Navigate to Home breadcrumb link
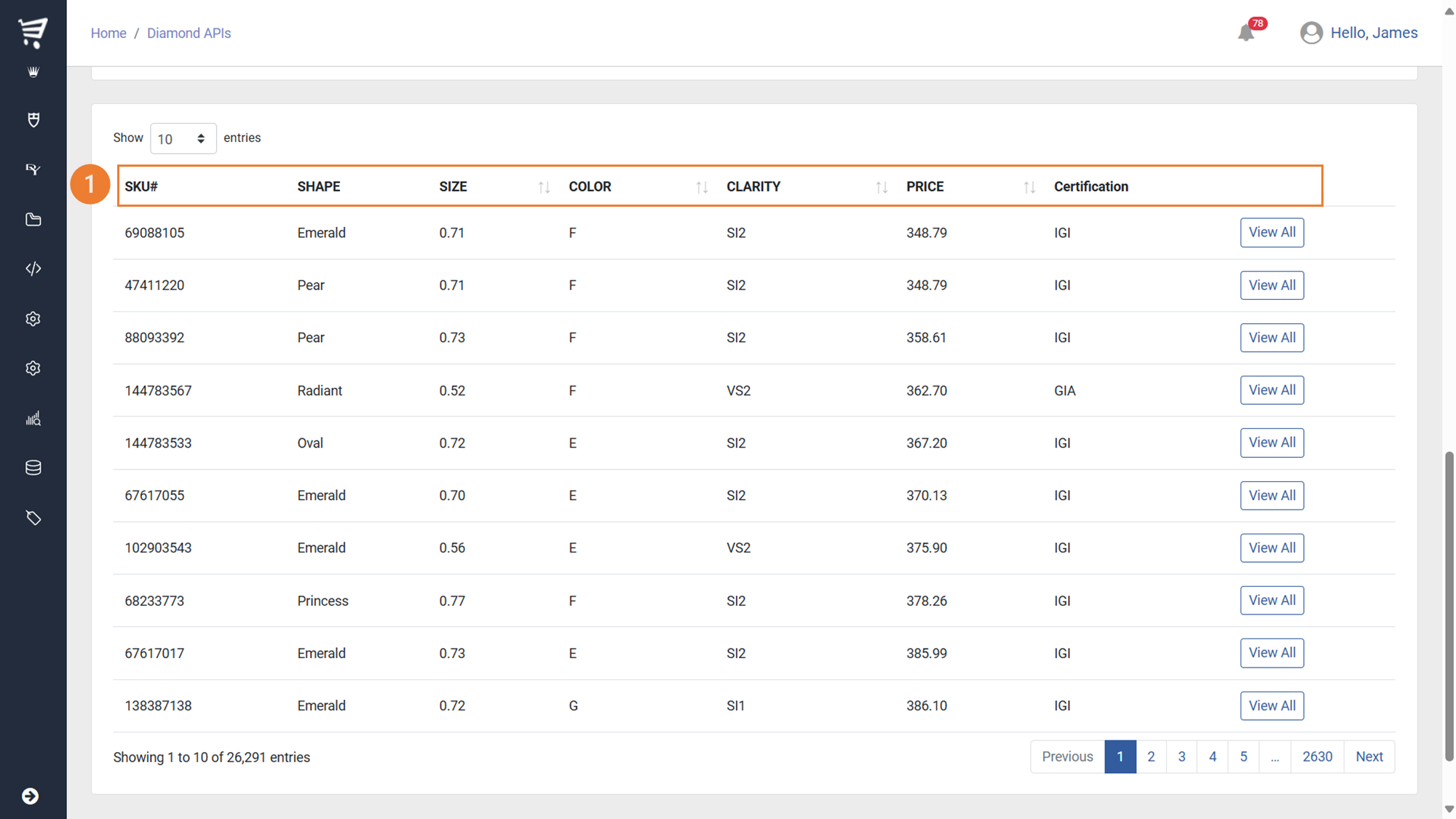The height and width of the screenshot is (819, 1456). click(108, 33)
